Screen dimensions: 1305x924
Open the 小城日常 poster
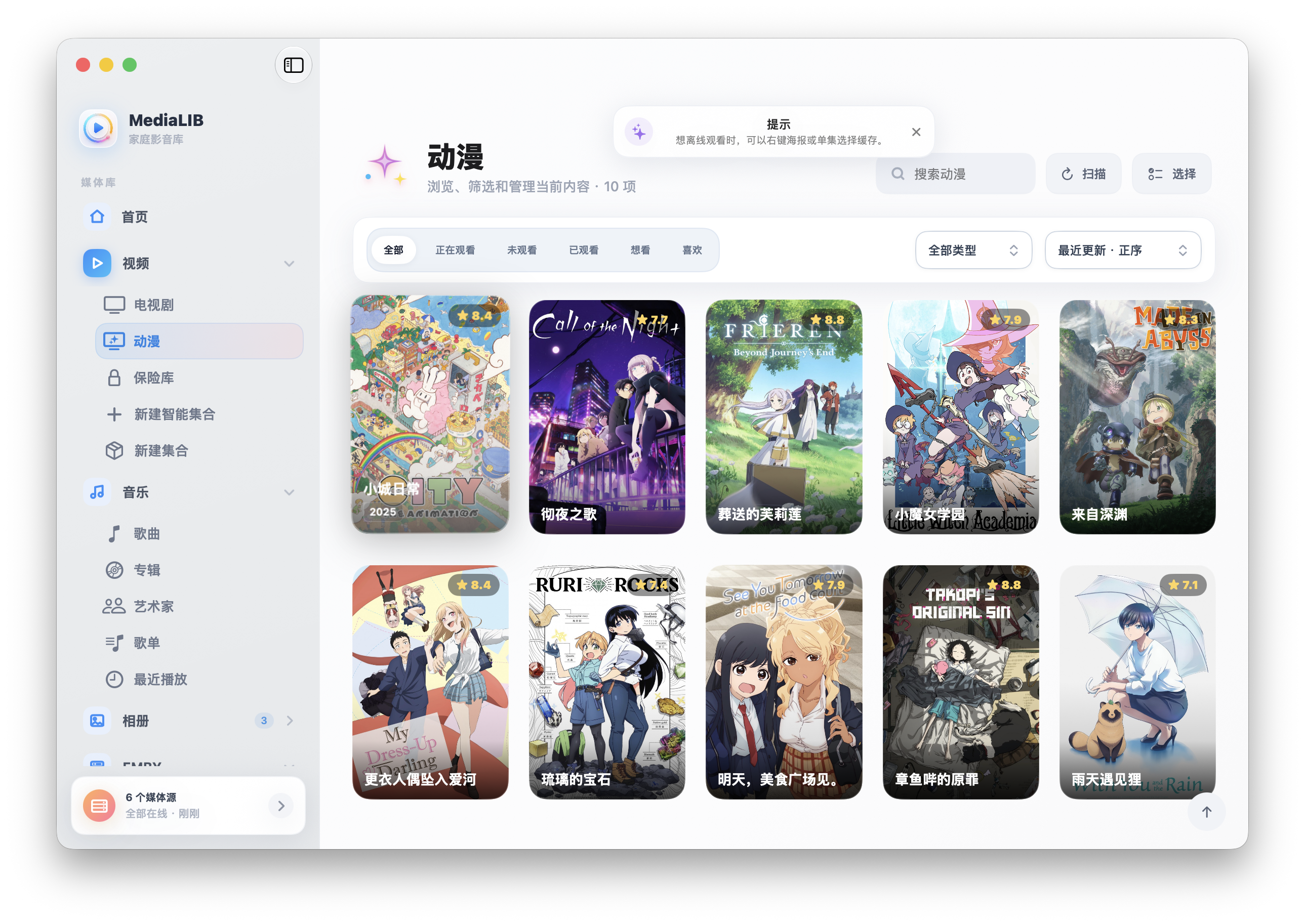[x=430, y=414]
